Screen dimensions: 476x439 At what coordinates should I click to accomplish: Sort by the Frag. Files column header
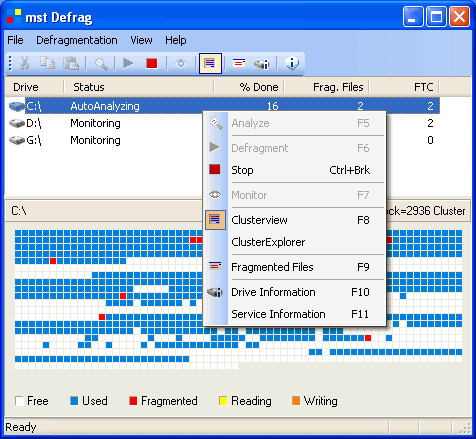(x=326, y=87)
